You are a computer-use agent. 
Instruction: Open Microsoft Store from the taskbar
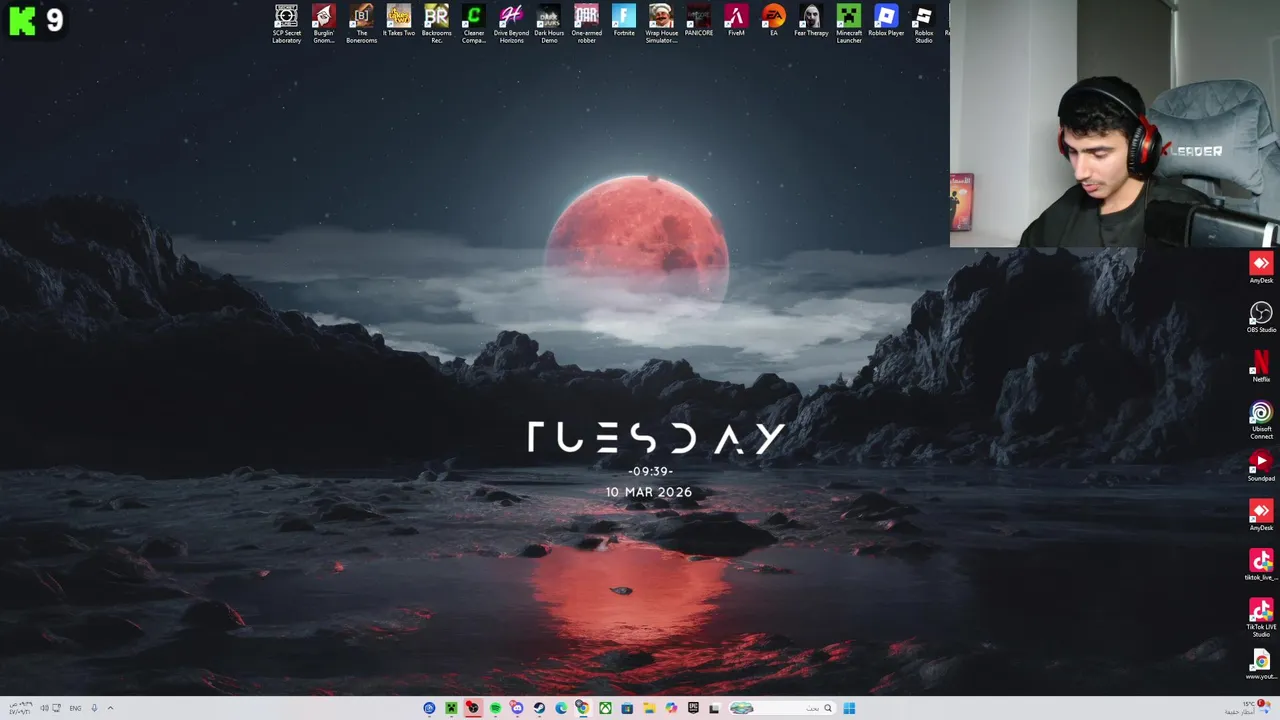click(x=627, y=708)
